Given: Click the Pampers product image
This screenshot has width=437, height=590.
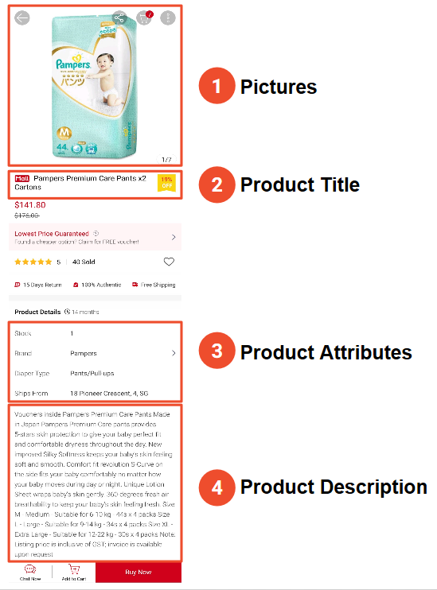Looking at the screenshot, I should pyautogui.click(x=94, y=87).
